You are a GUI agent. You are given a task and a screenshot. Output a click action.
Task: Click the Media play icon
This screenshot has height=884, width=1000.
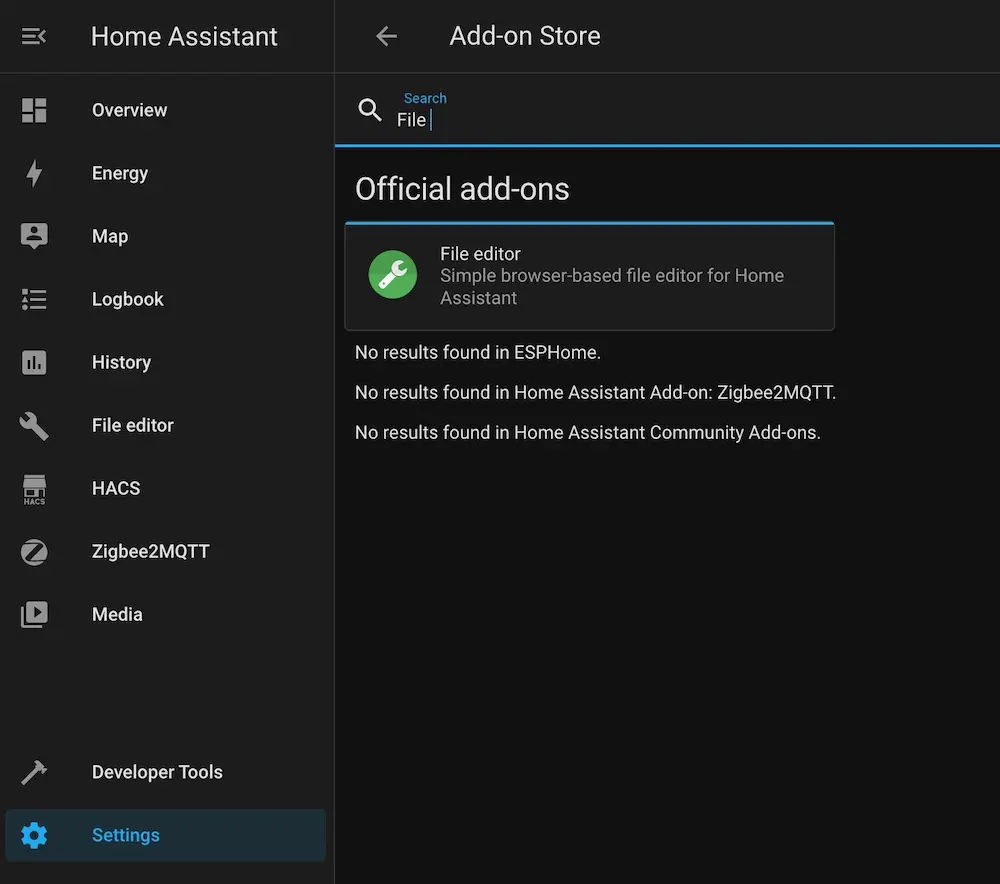pos(34,614)
